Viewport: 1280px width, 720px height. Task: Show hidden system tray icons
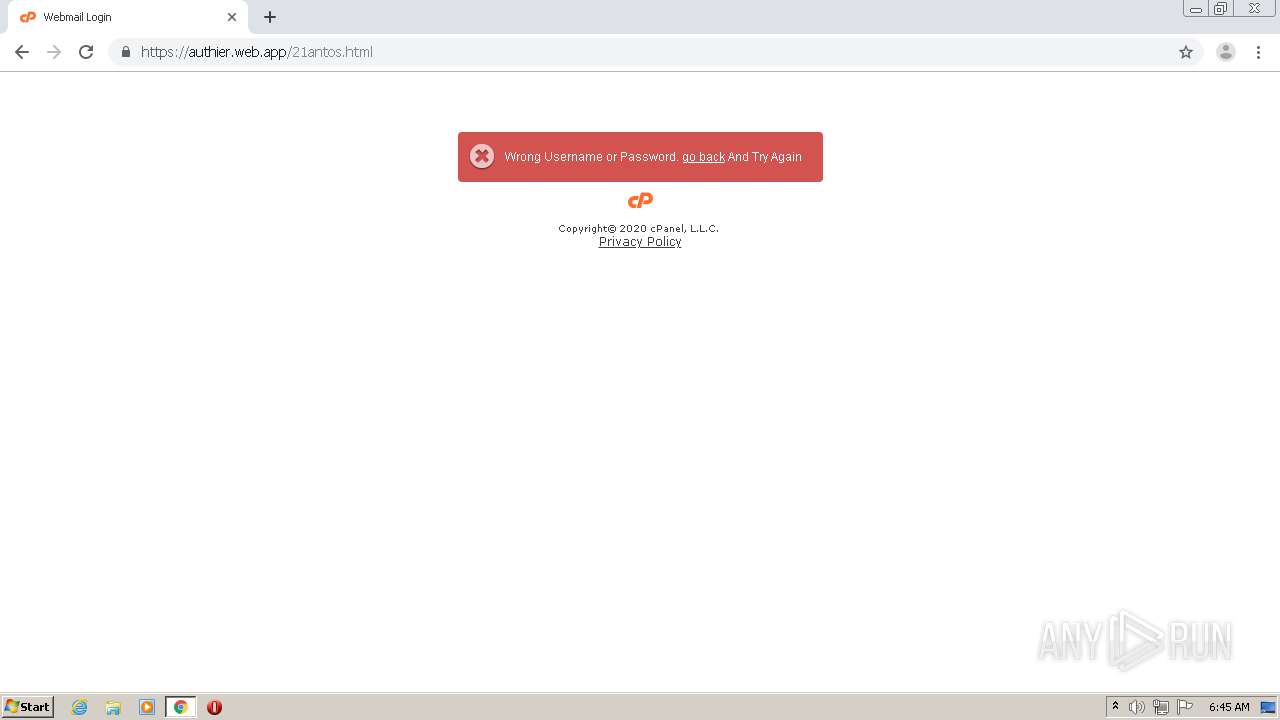[x=1116, y=707]
